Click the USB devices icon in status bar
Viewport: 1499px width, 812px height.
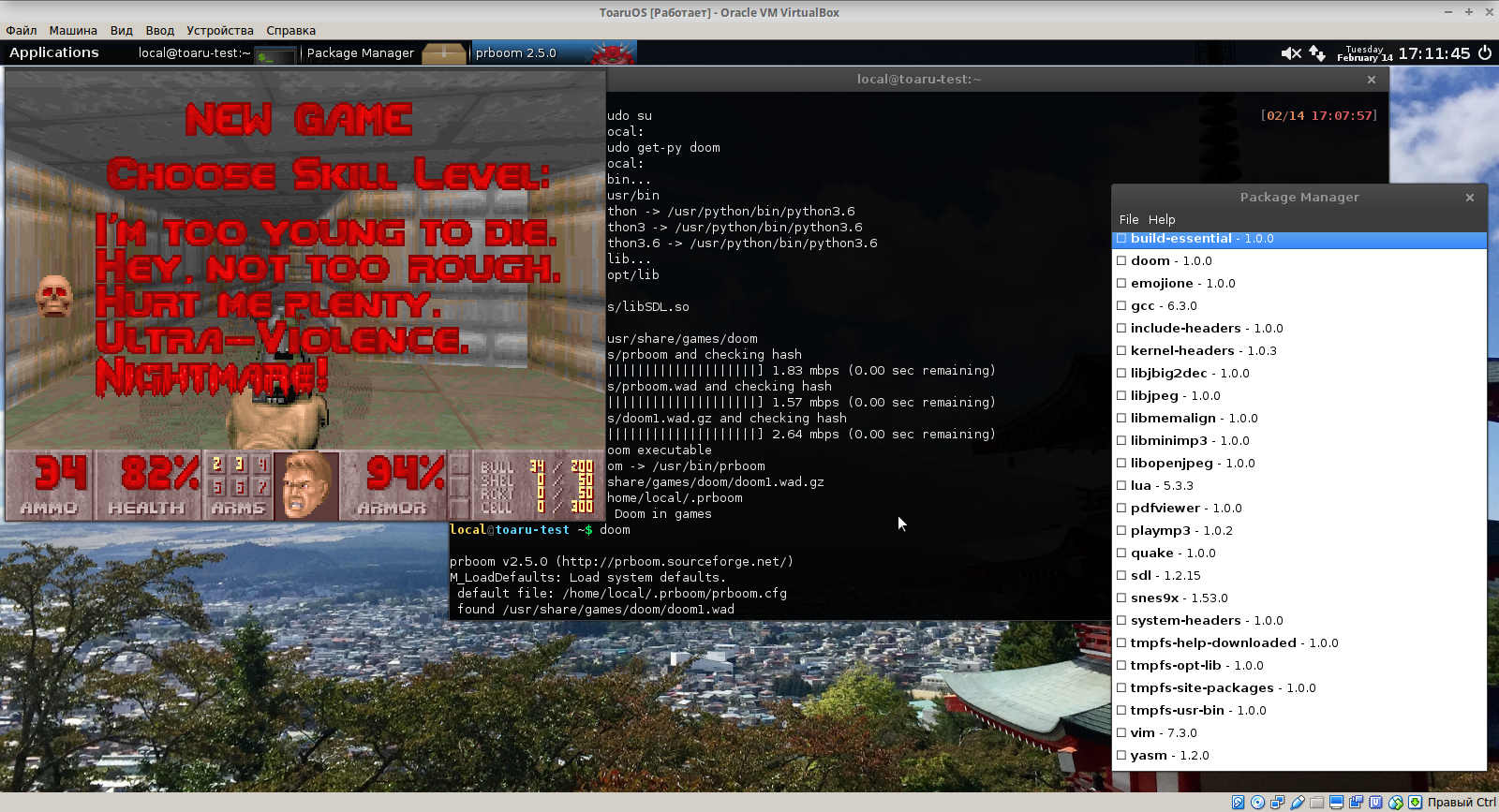point(1297,803)
